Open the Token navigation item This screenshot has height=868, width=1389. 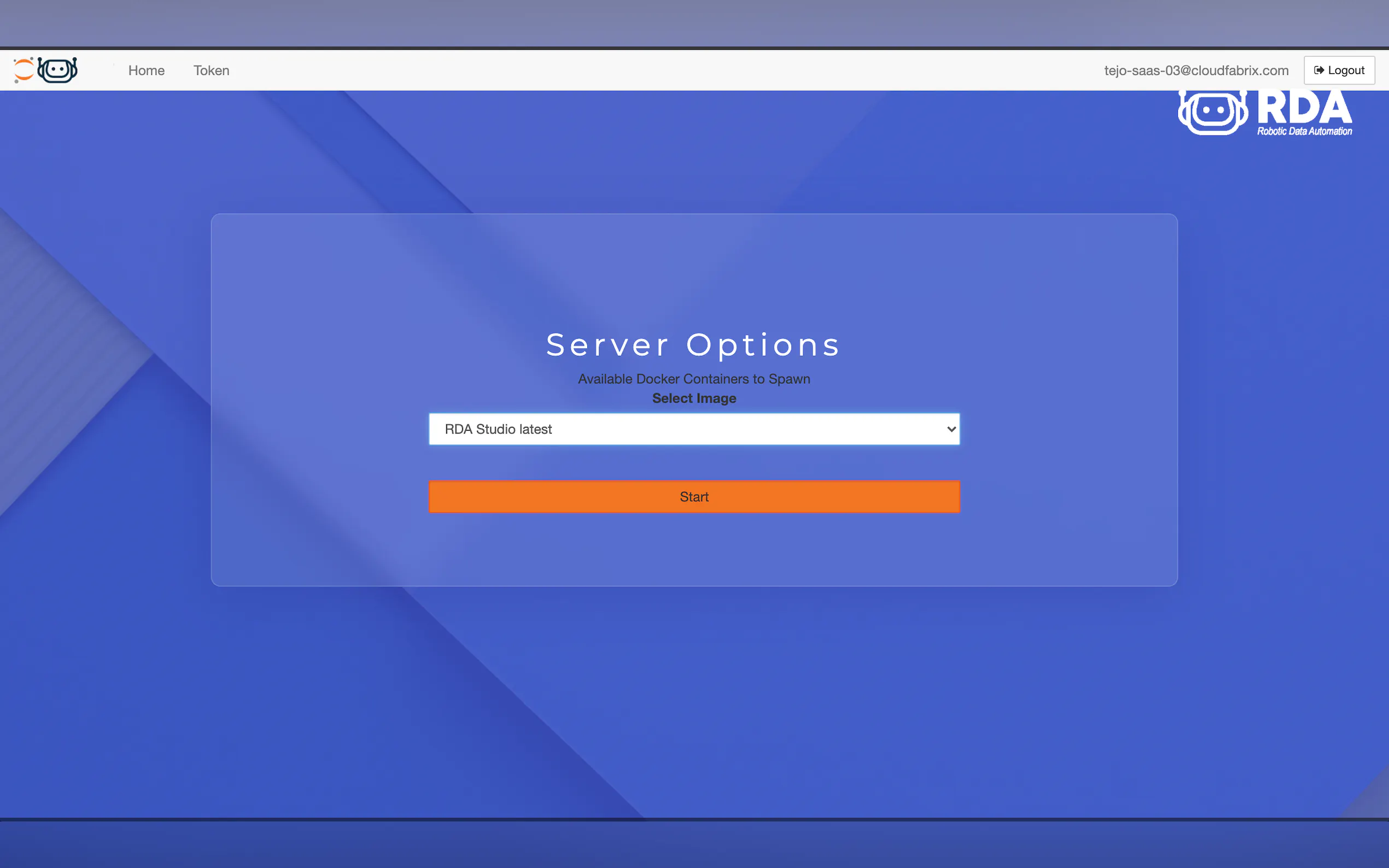[x=211, y=70]
